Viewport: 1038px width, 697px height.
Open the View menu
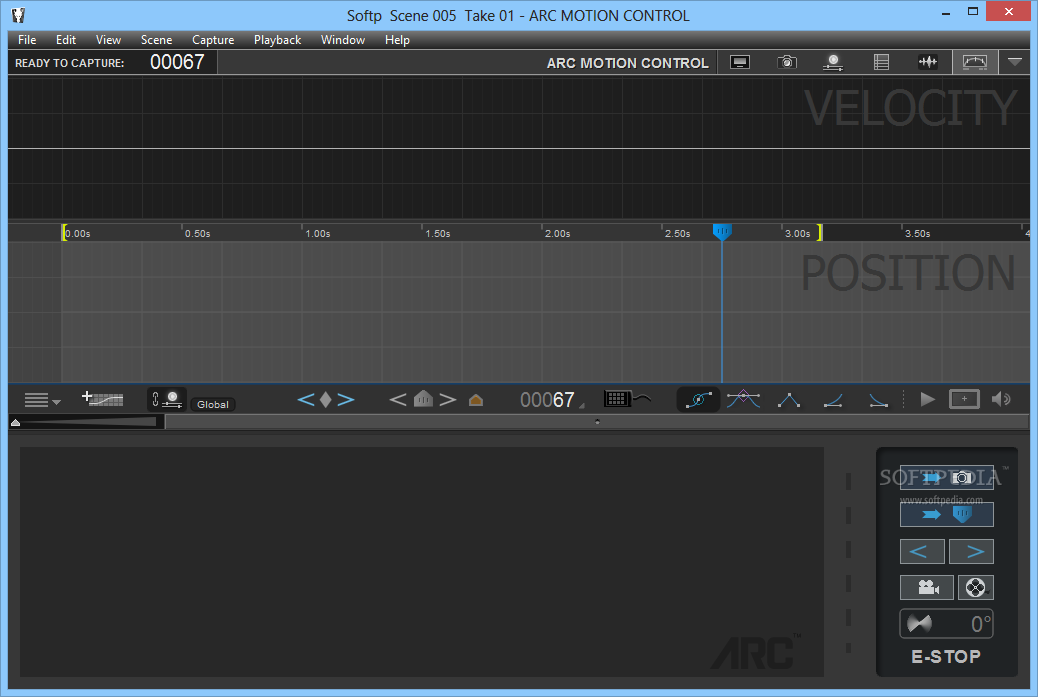[x=108, y=40]
